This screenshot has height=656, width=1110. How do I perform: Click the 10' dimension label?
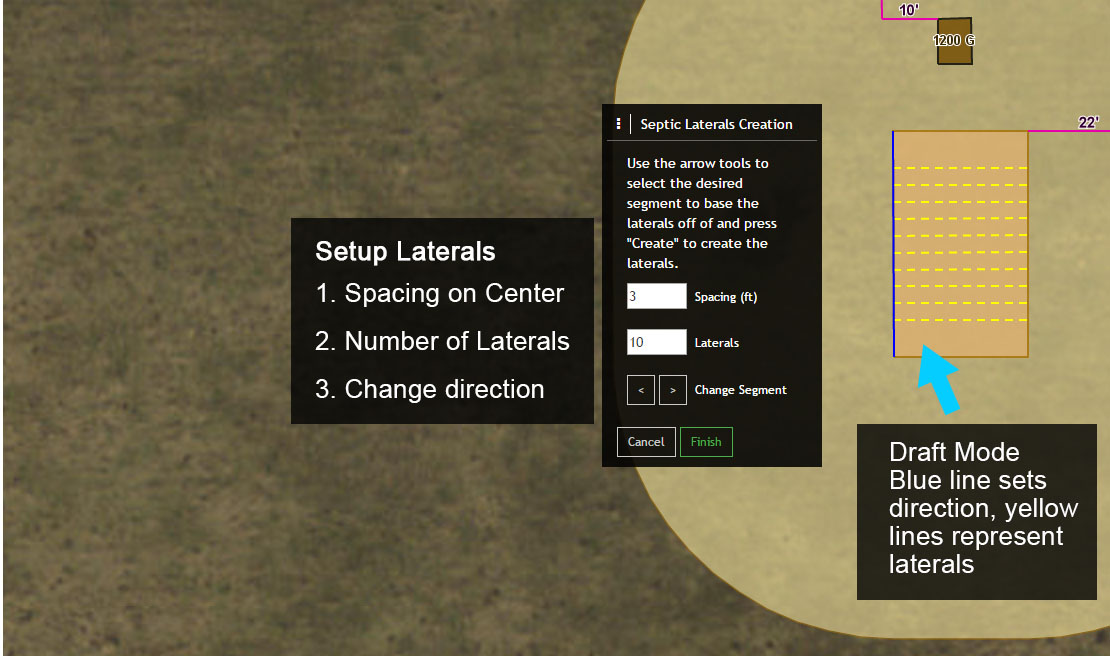pos(909,10)
